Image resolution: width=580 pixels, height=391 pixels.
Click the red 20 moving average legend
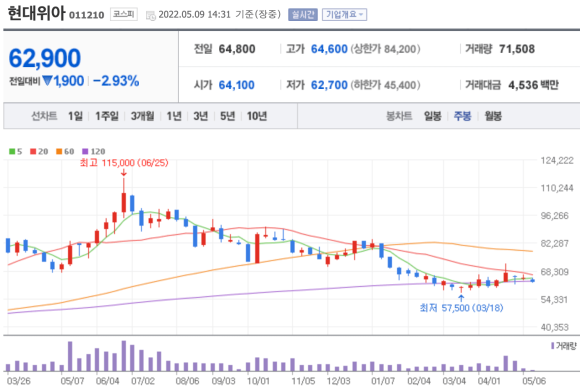[39, 151]
